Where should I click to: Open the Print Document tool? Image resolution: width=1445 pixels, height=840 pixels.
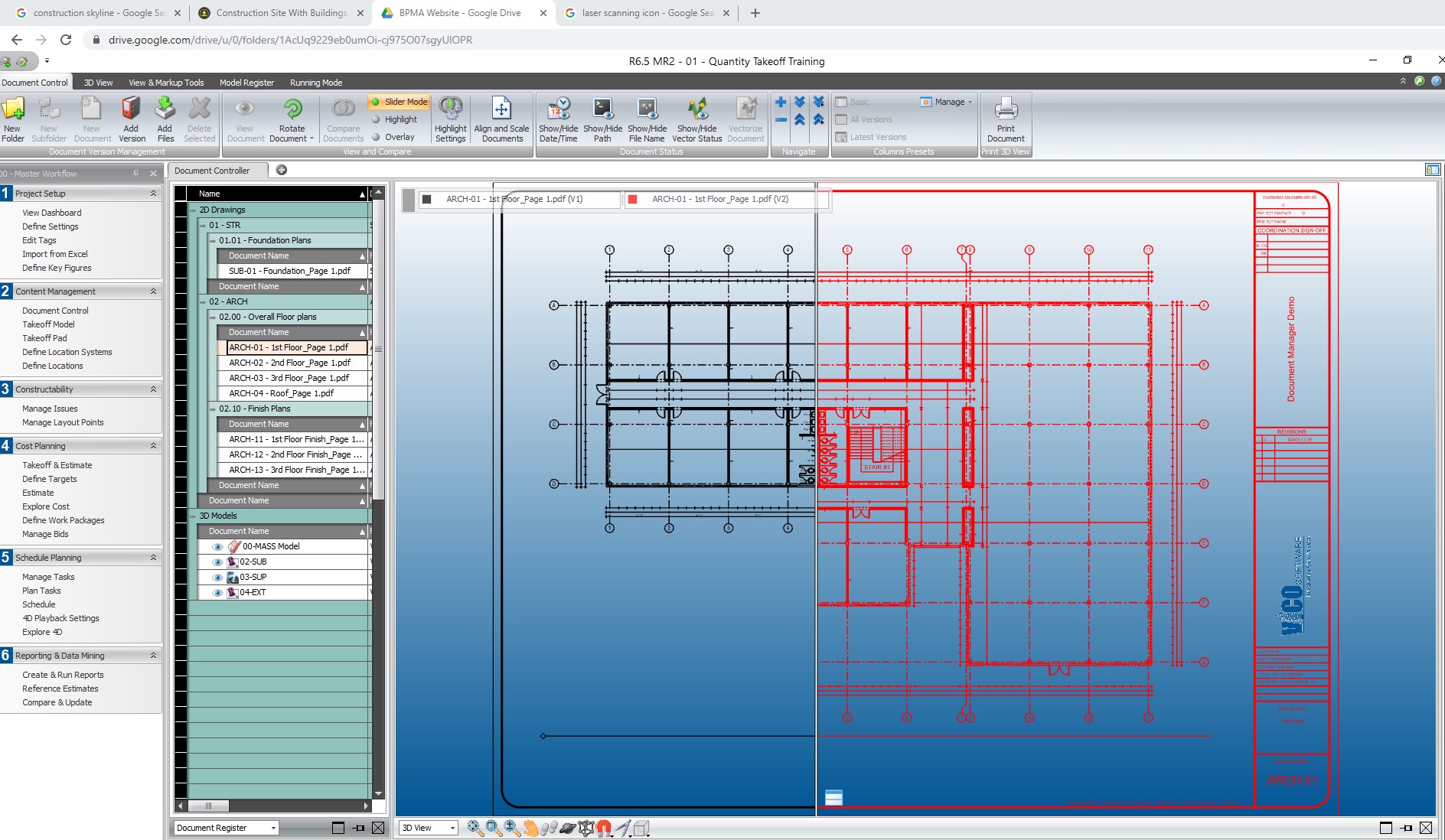(x=1005, y=119)
